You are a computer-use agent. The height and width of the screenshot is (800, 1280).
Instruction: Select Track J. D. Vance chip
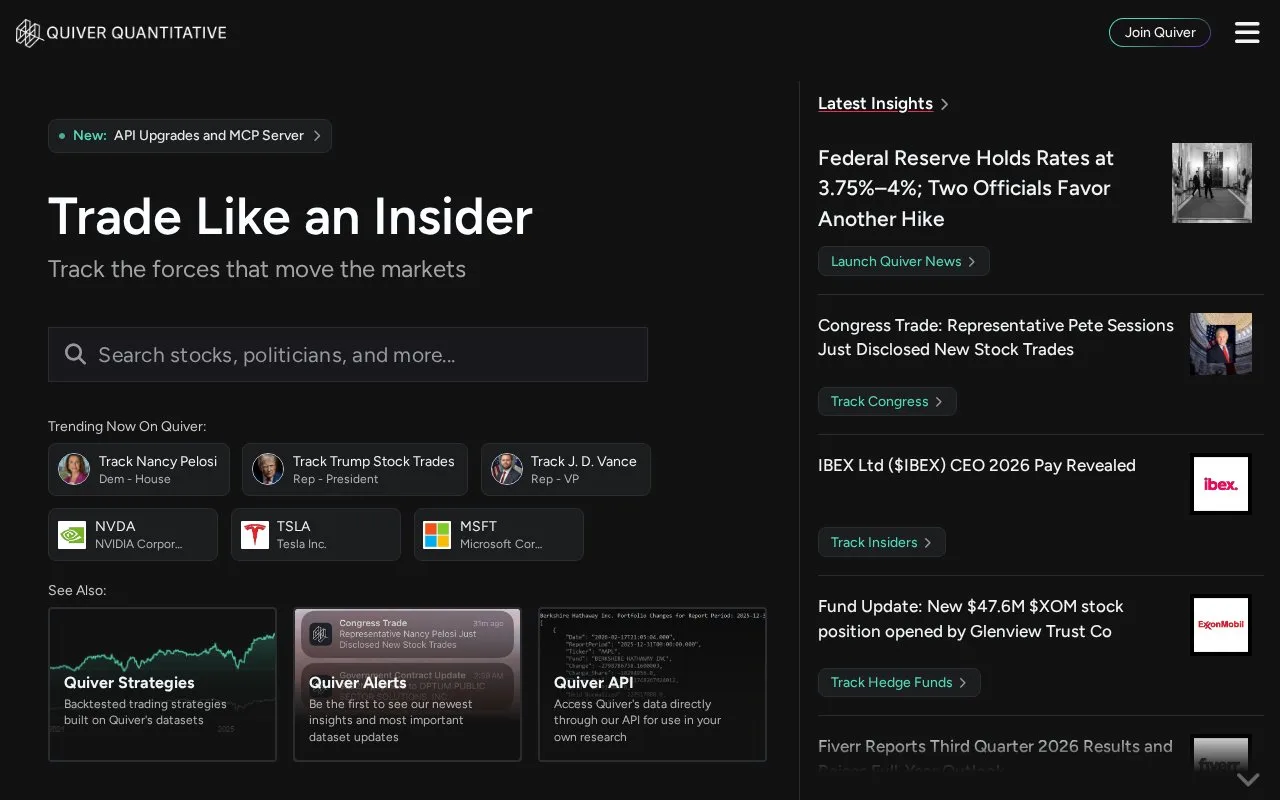(x=566, y=469)
